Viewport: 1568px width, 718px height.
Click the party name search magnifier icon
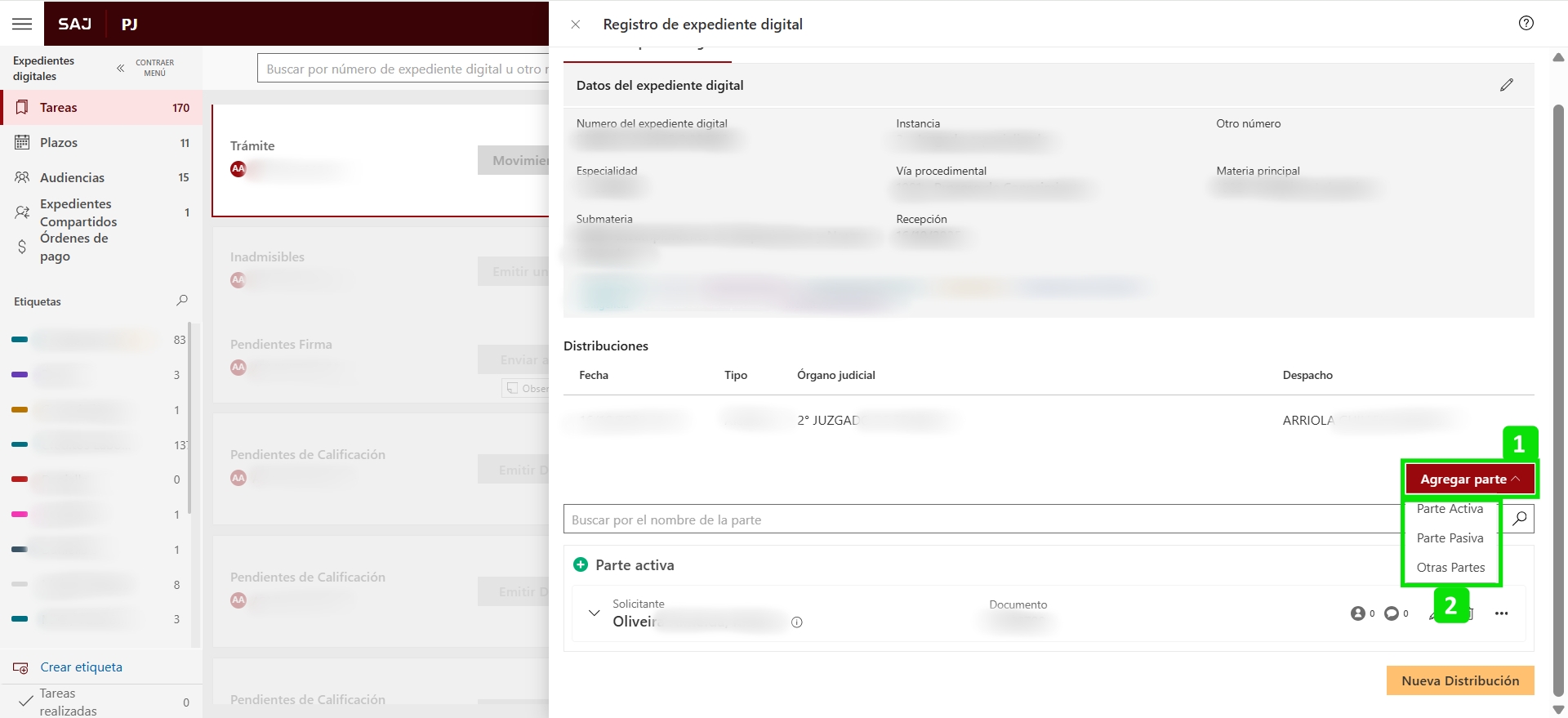tap(1519, 519)
